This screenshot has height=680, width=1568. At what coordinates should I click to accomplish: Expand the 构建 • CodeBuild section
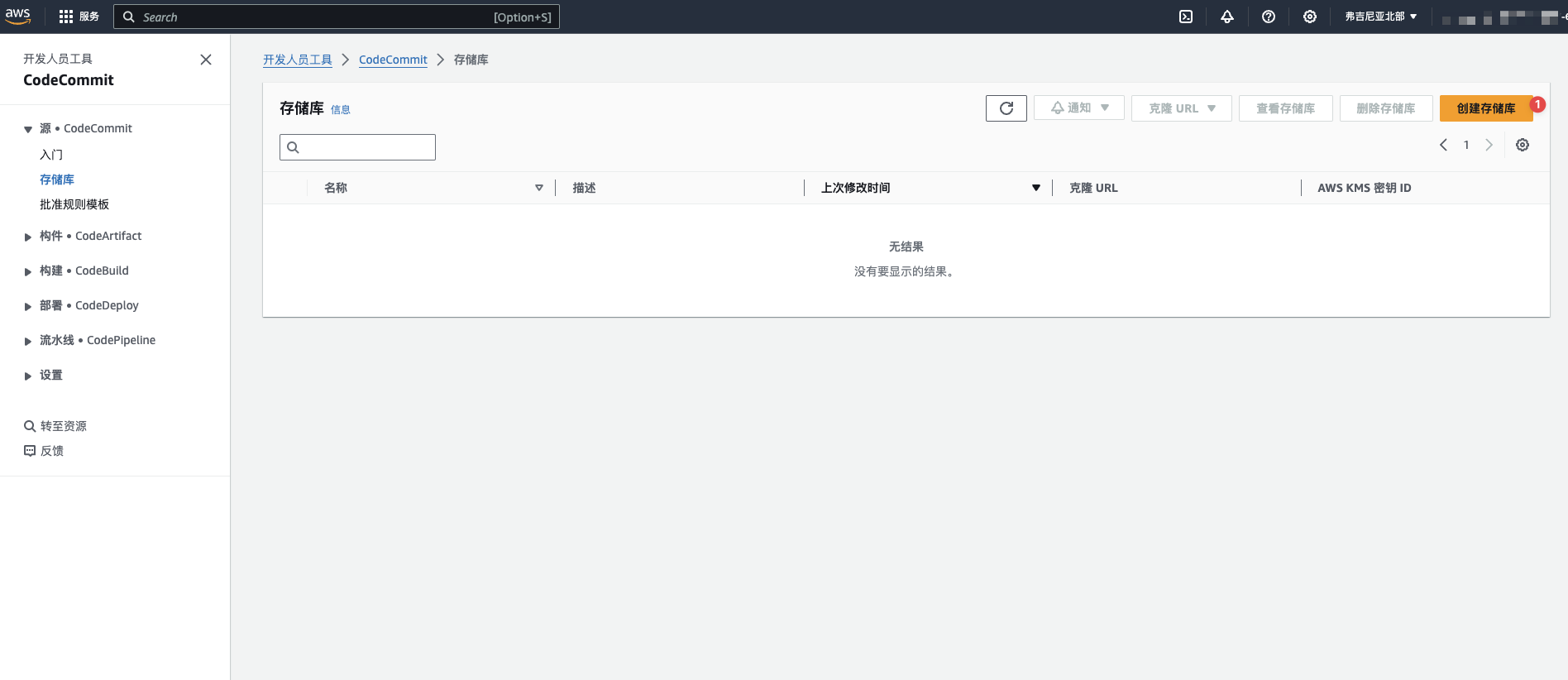pyautogui.click(x=28, y=271)
